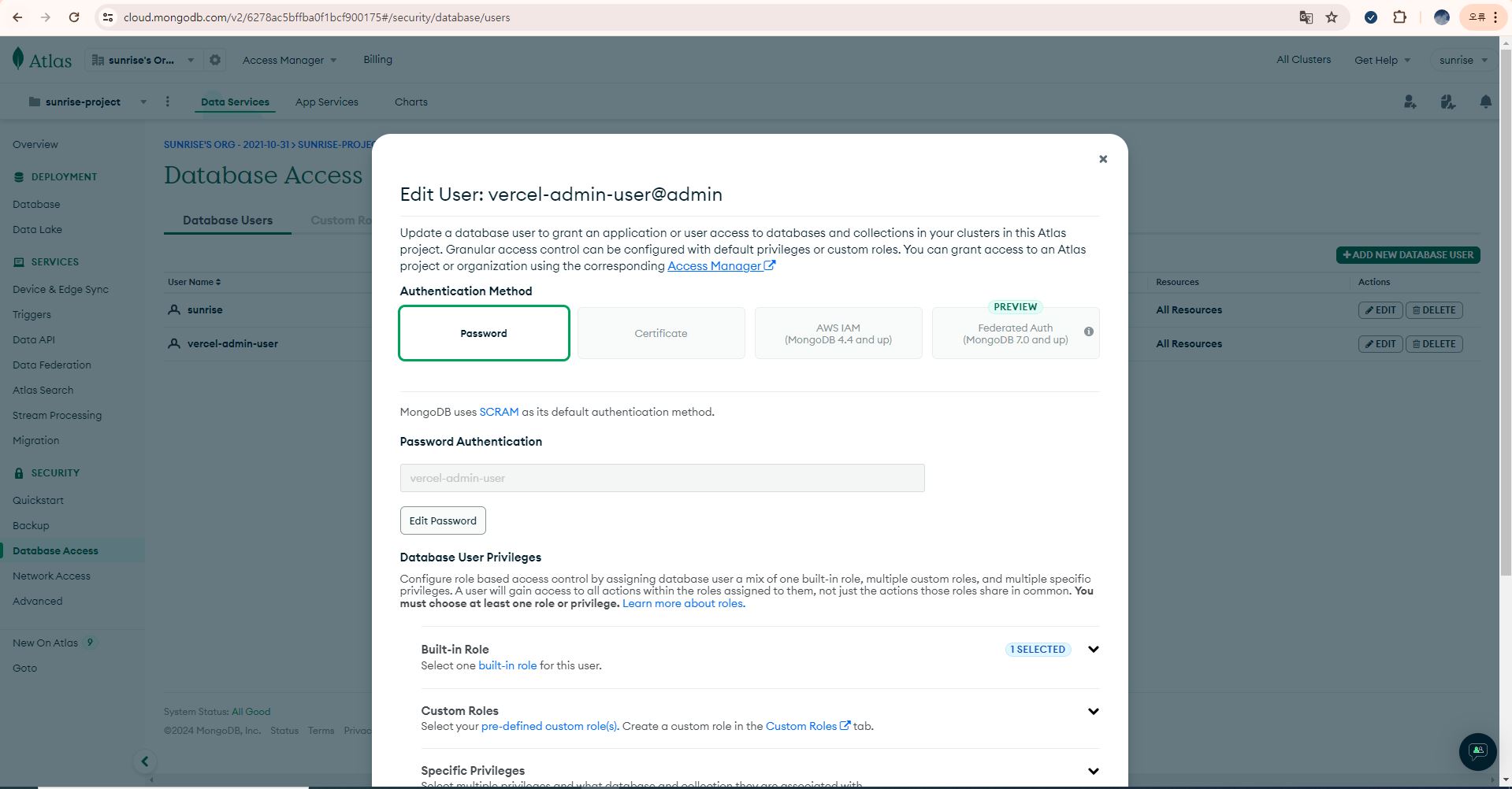1512x789 pixels.
Task: Click Add New Database User button
Action: point(1407,254)
